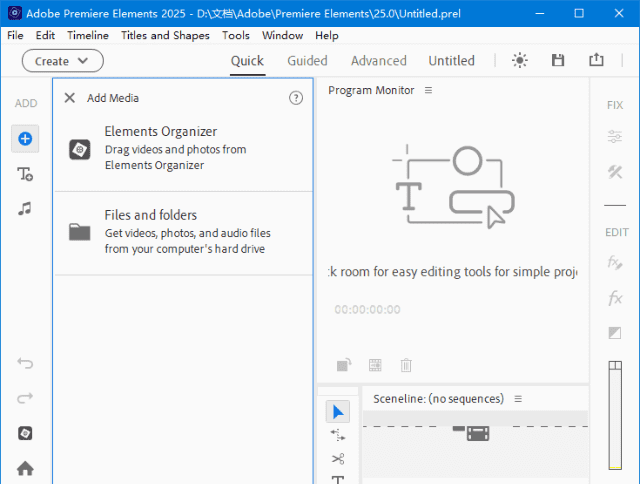Screen dimensions: 640x484
Task: Open the Tools hammer icon under FIX
Action: [615, 172]
